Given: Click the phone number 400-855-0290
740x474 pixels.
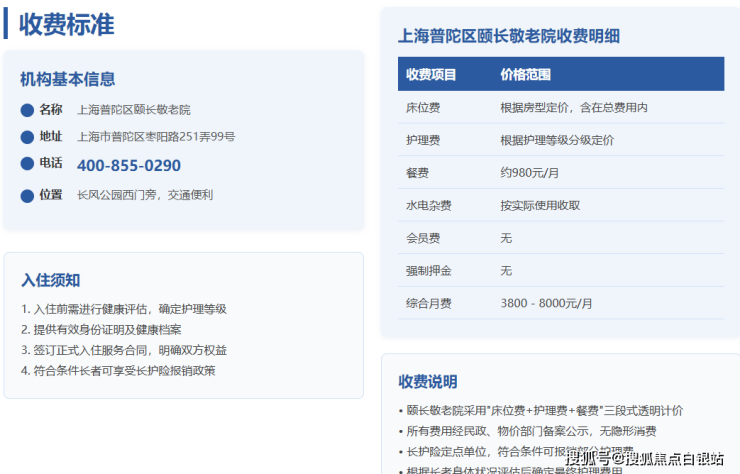Looking at the screenshot, I should click(129, 165).
